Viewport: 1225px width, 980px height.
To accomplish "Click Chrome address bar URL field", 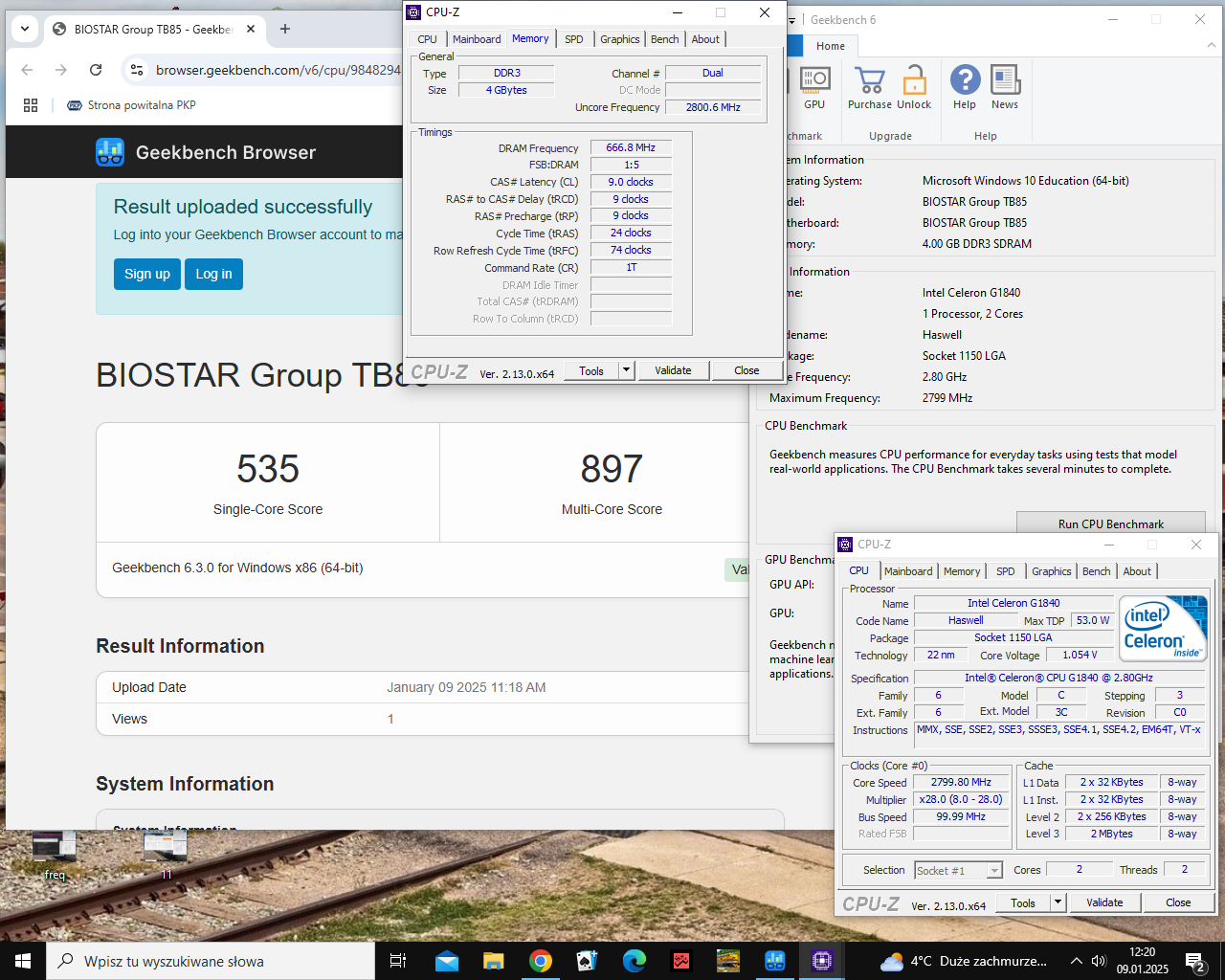I will pyautogui.click(x=278, y=70).
